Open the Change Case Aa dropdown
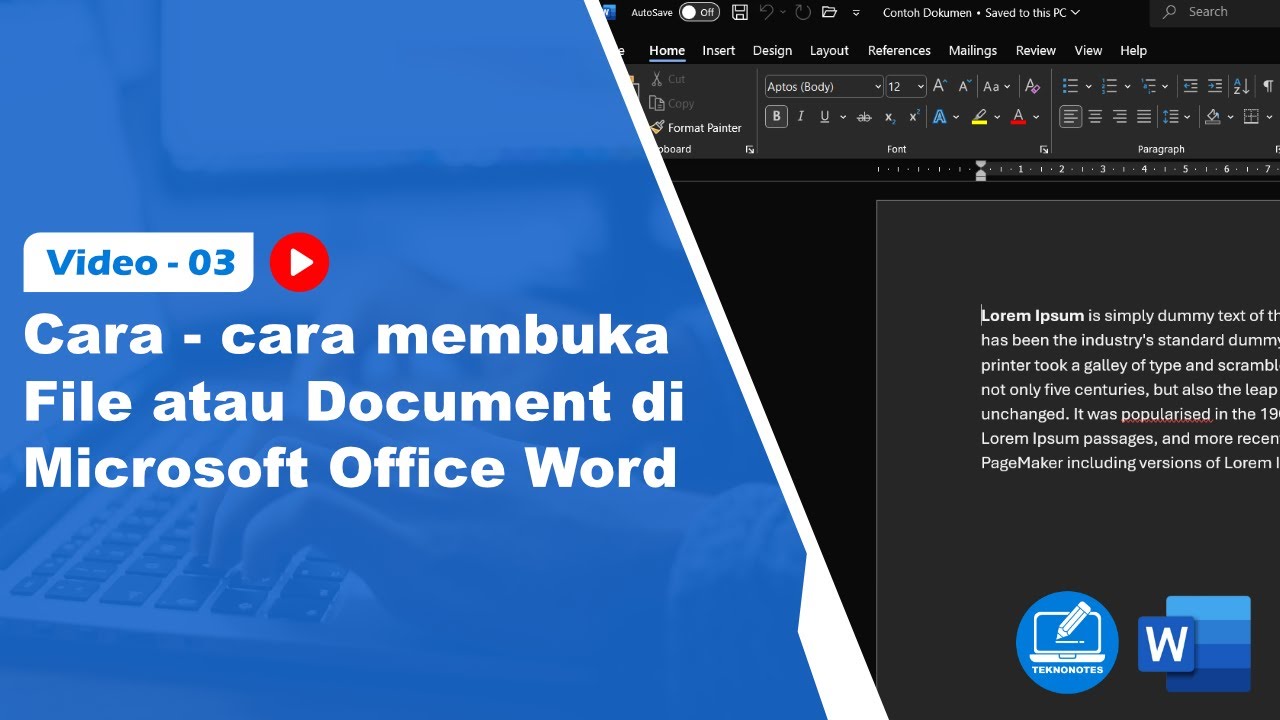 [997, 87]
